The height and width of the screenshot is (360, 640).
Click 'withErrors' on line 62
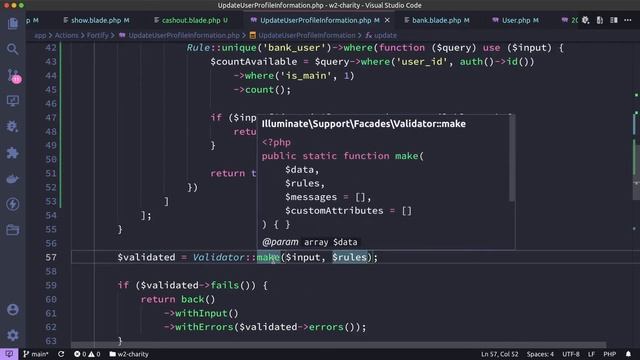[204, 327]
